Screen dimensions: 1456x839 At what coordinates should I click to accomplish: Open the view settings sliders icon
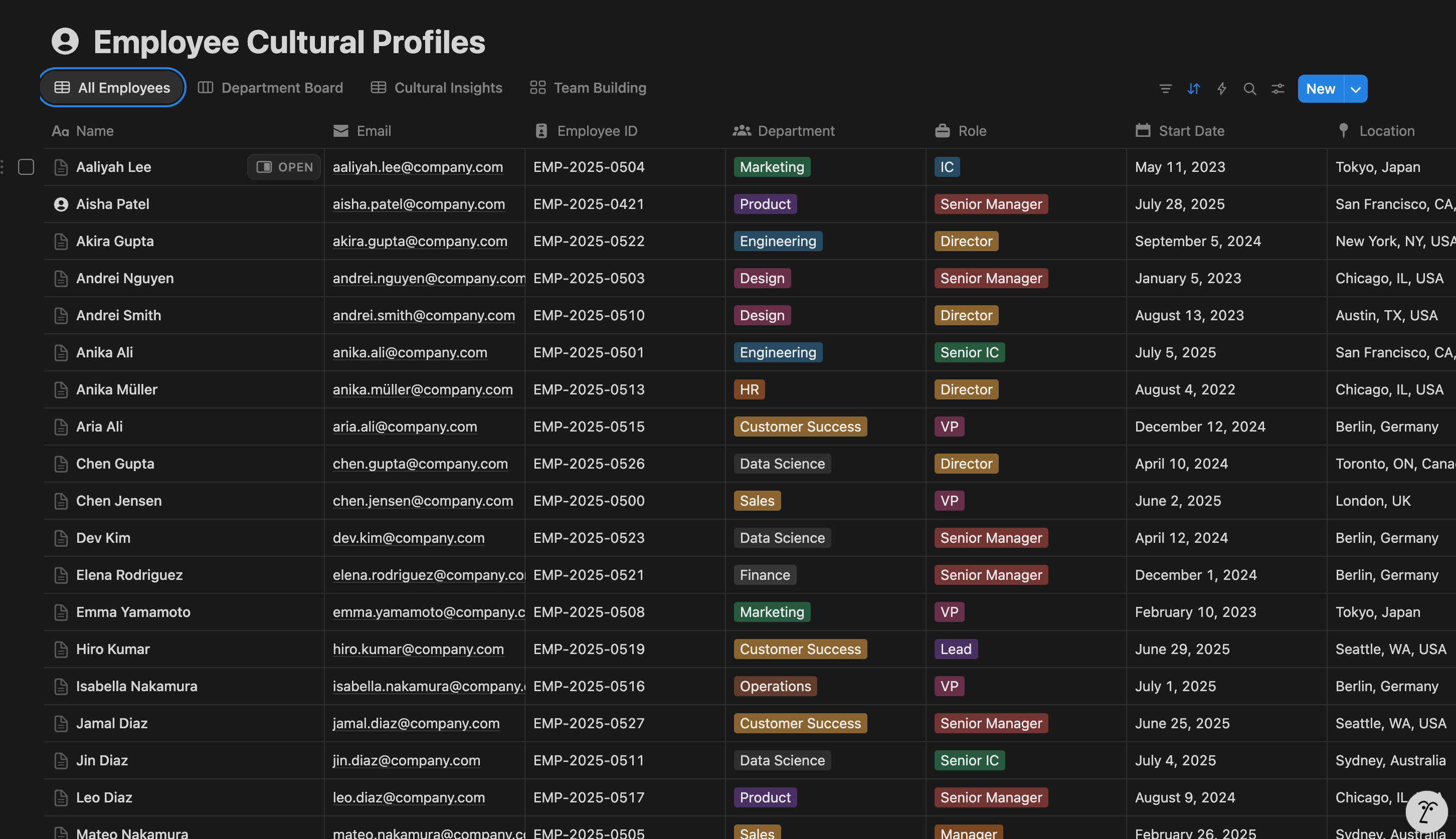point(1278,89)
